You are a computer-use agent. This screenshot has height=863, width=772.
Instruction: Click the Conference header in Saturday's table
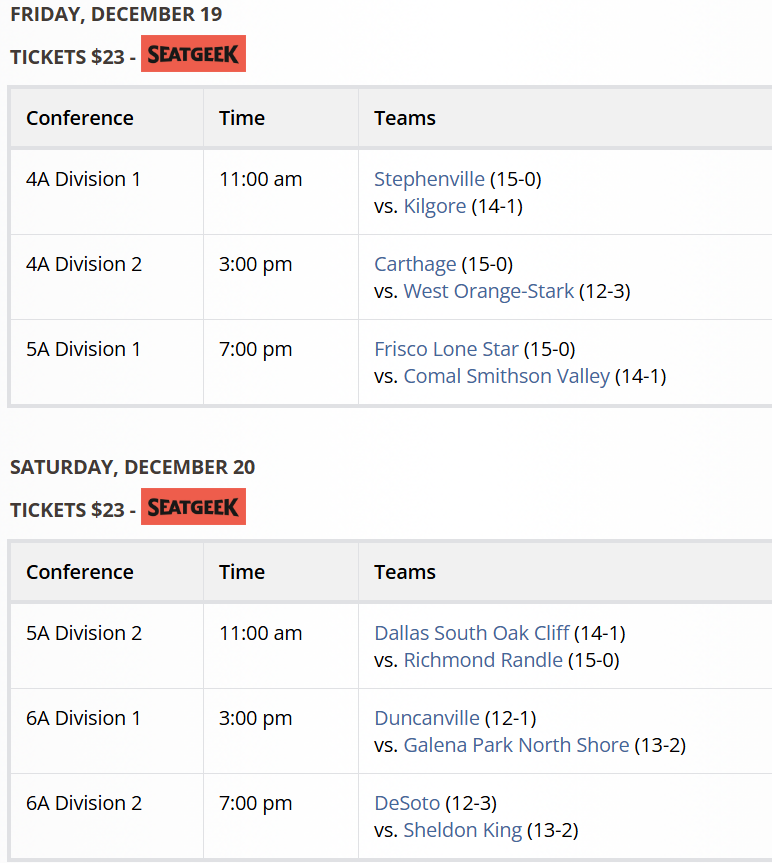click(80, 572)
